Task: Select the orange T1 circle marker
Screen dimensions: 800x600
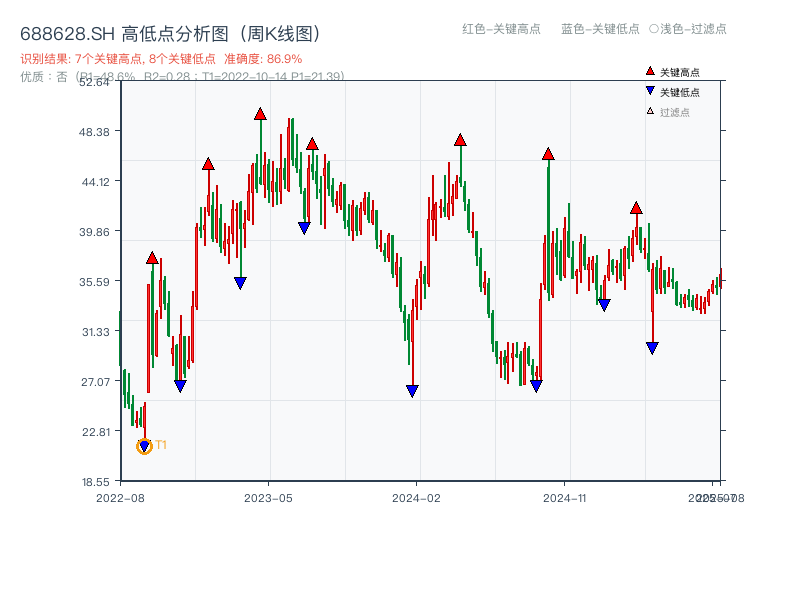Action: coord(143,444)
